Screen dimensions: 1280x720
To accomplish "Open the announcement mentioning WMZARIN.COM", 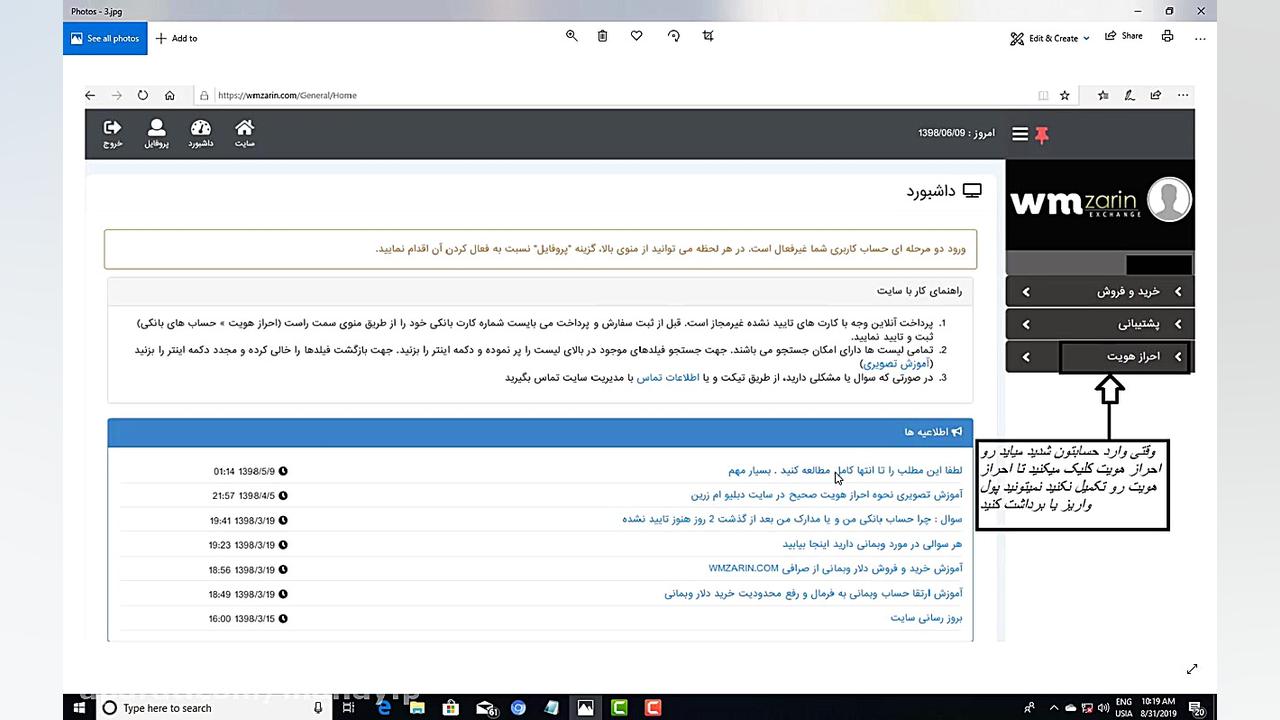I will [835, 569].
